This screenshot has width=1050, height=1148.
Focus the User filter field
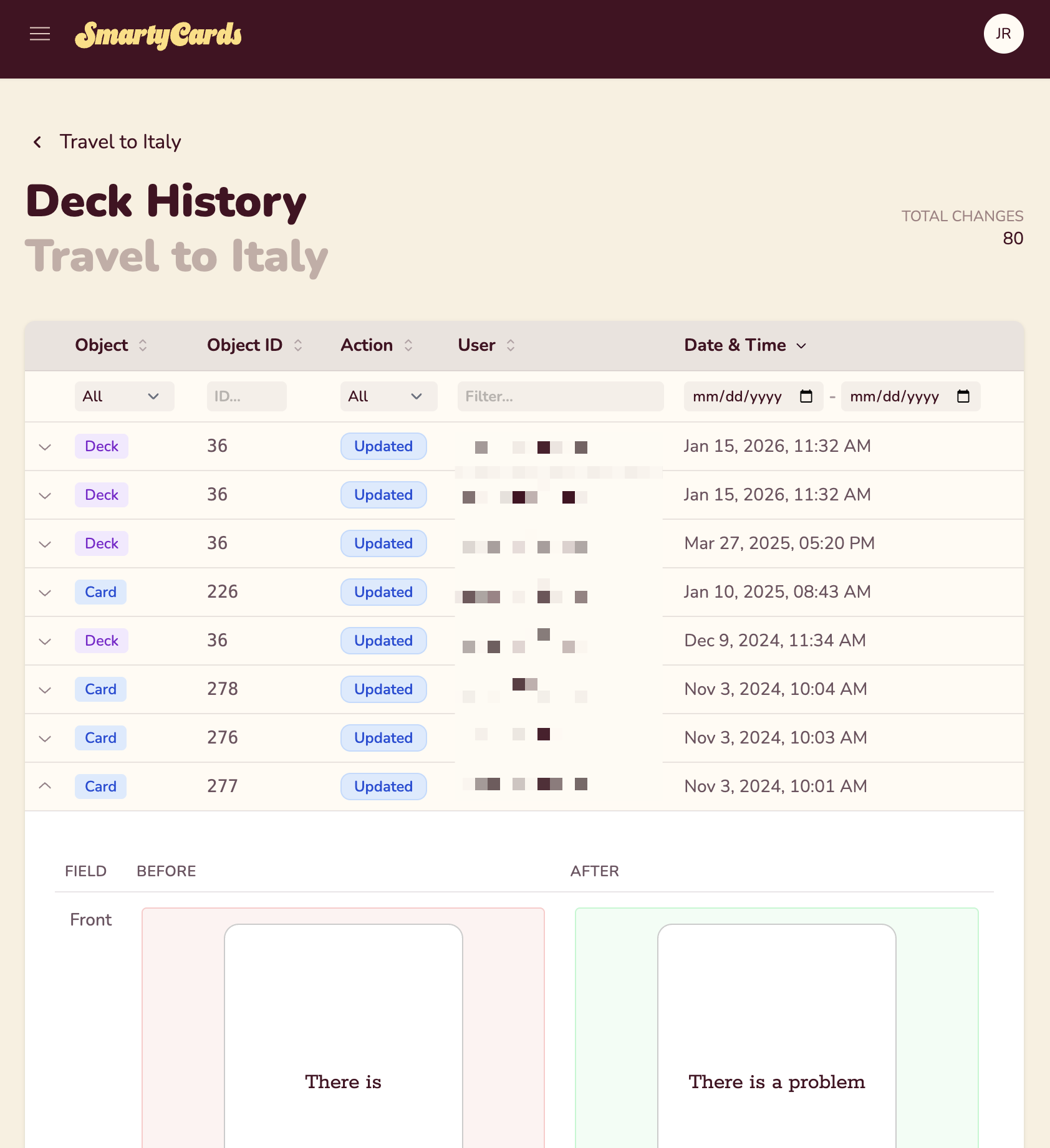point(560,396)
